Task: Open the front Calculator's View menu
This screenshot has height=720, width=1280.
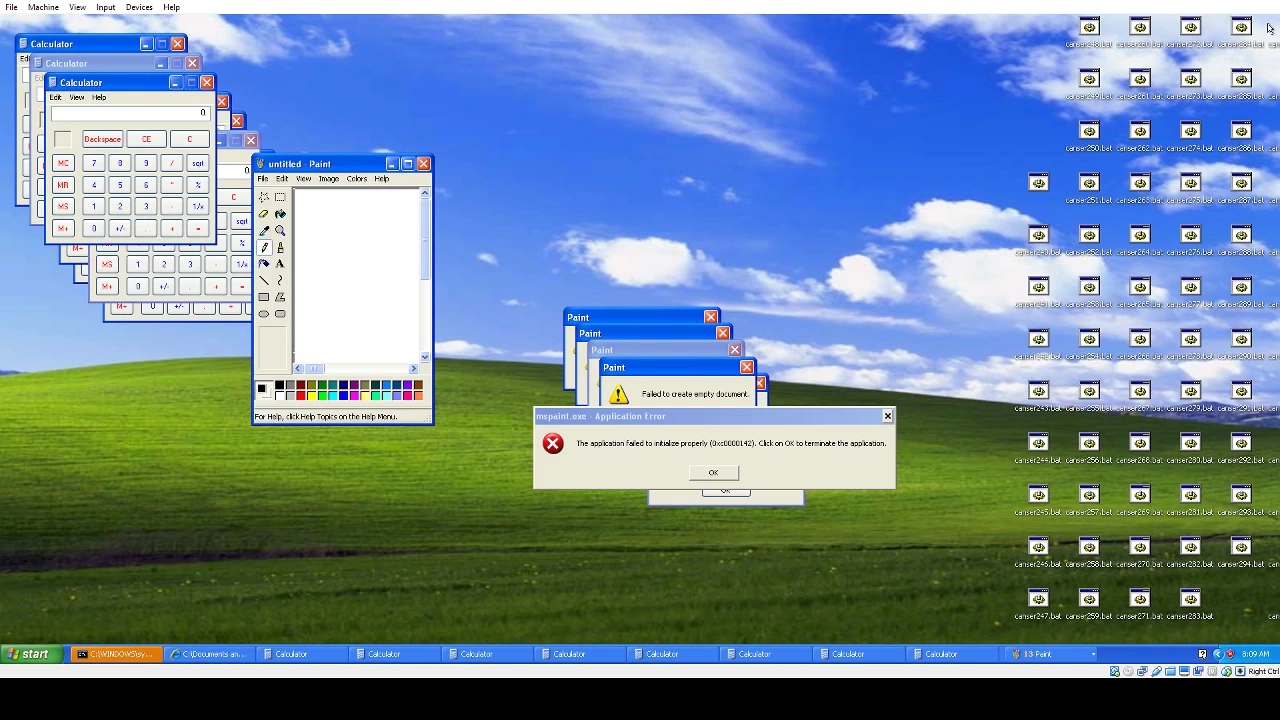Action: coord(77,98)
